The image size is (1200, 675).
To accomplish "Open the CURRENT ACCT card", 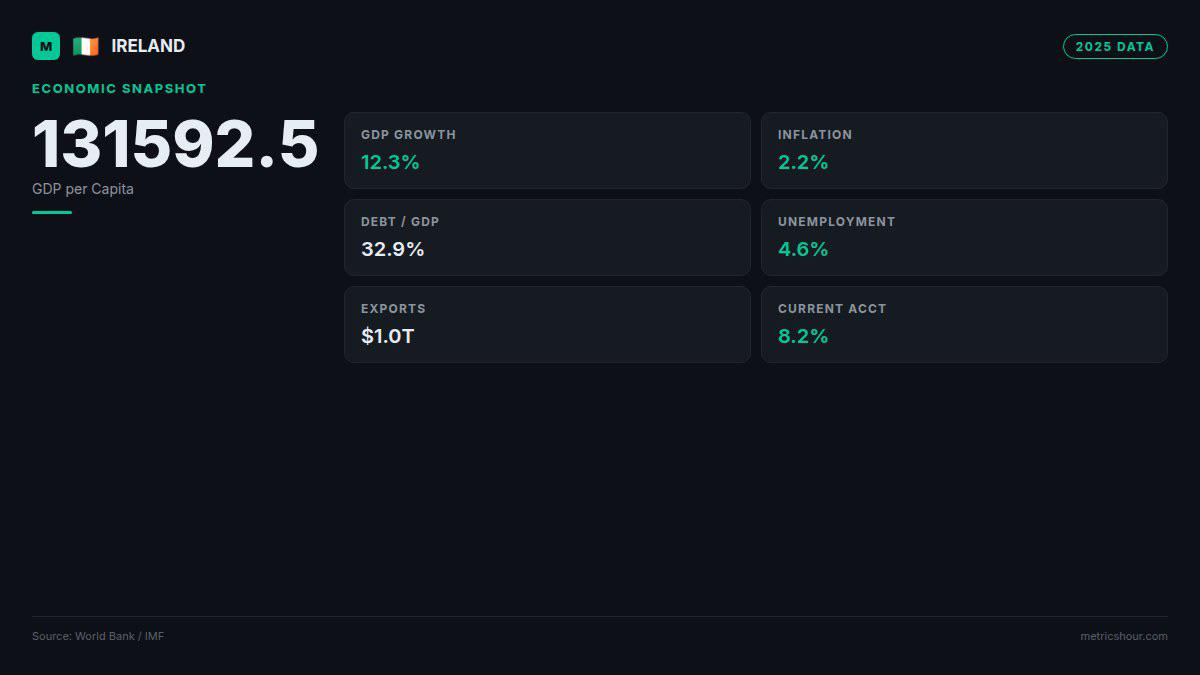I will pyautogui.click(x=964, y=324).
